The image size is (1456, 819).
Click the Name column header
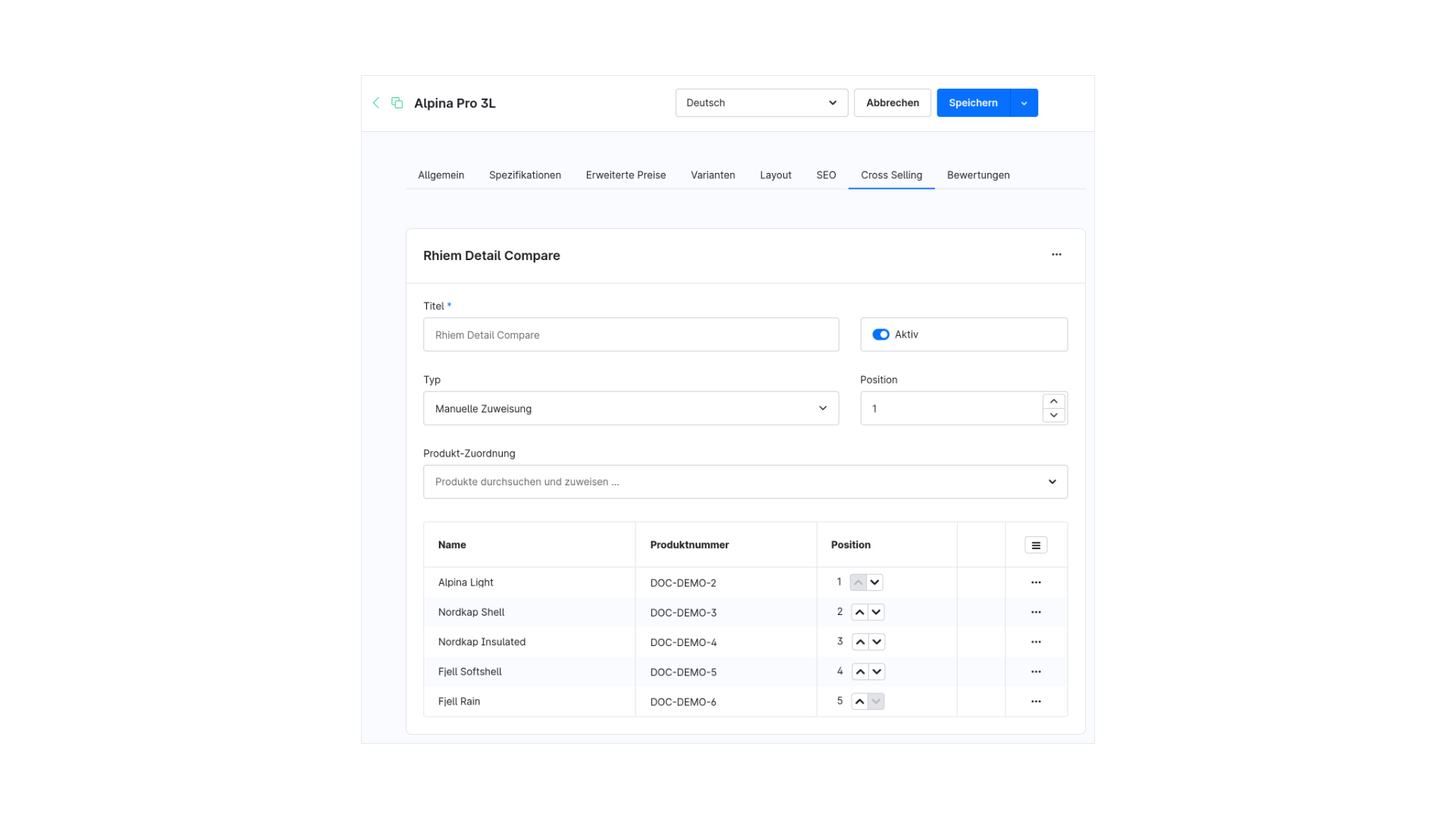529,544
